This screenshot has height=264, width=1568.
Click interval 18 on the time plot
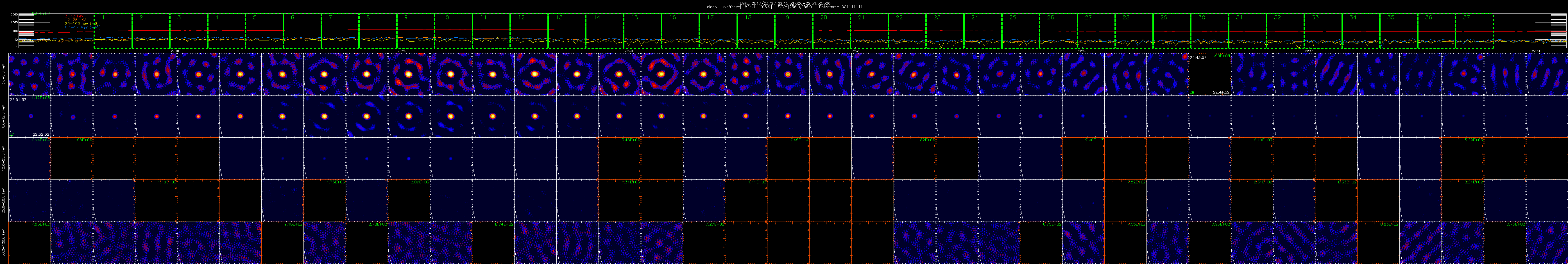coord(756,31)
